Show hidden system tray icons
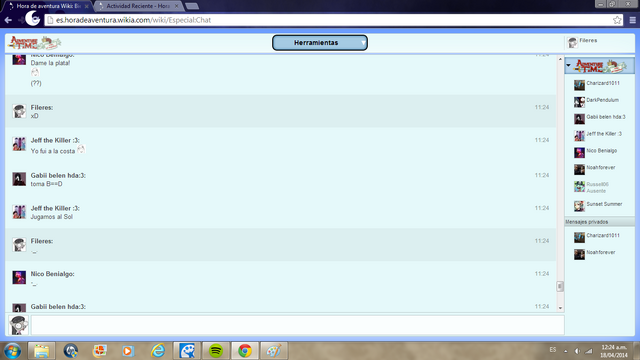Viewport: 640px width, 360px height. tap(566, 351)
